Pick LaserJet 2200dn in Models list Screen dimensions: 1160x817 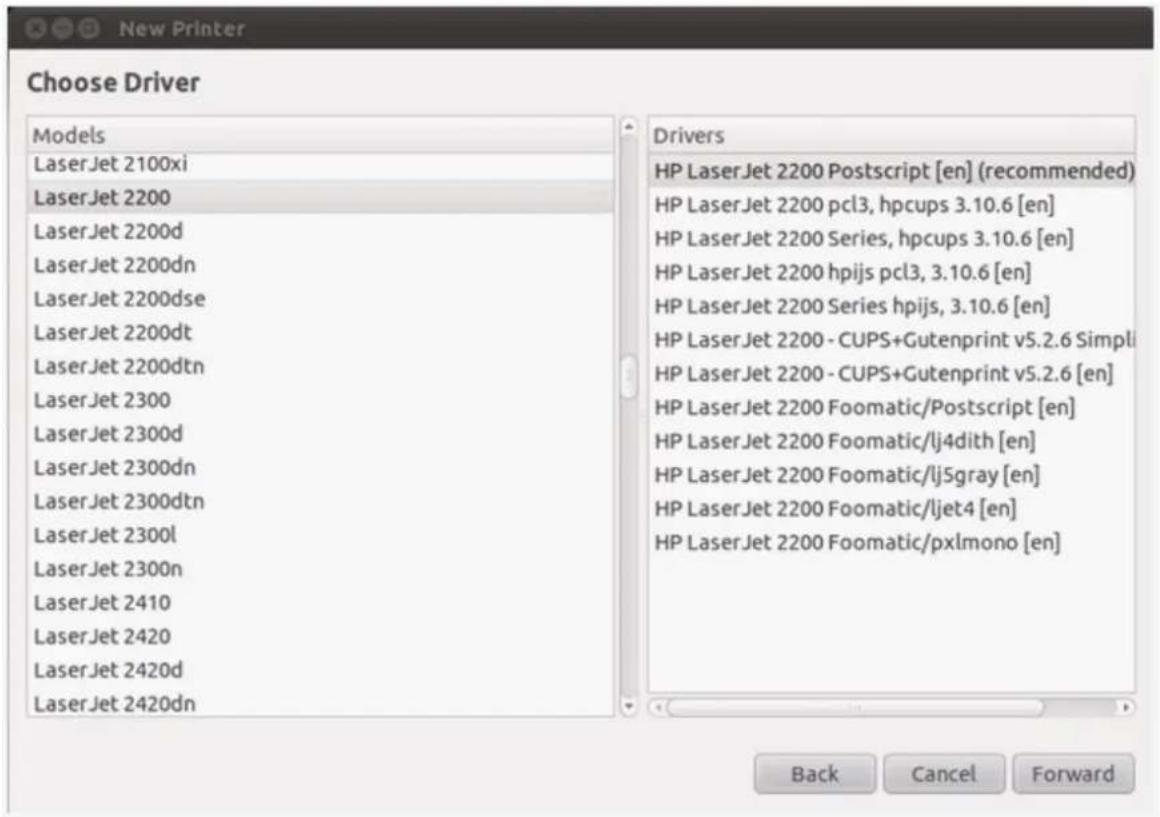(x=320, y=265)
